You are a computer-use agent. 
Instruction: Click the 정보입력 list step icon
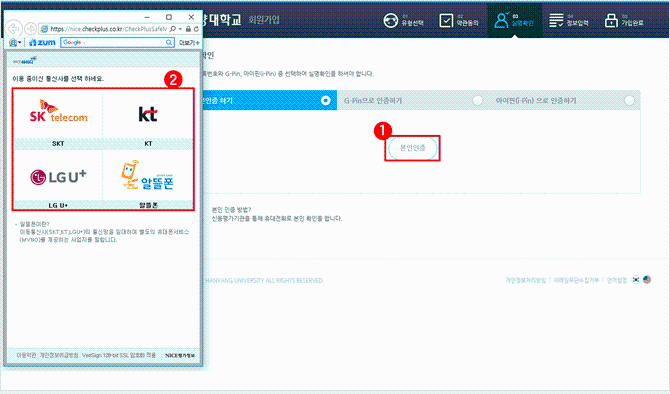(x=556, y=20)
